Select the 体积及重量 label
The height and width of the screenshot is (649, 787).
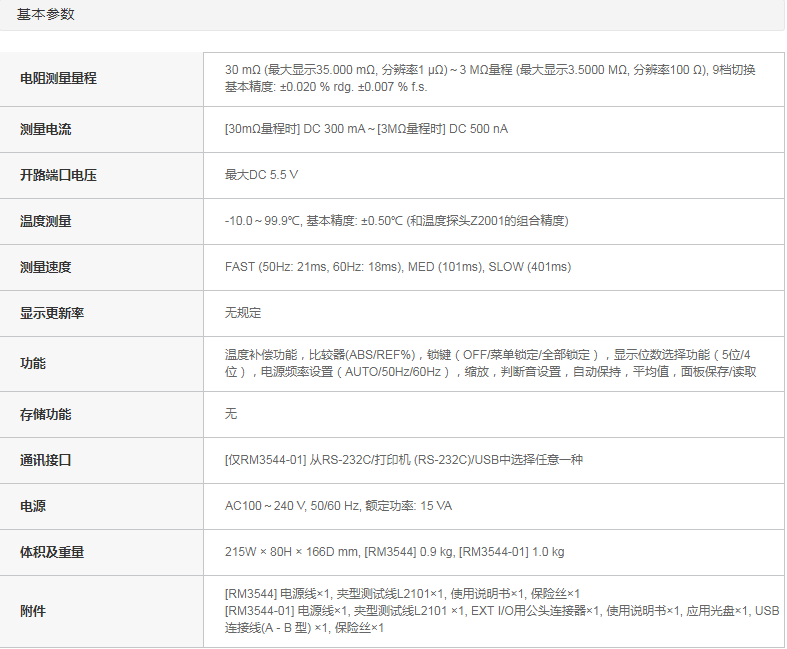[x=52, y=553]
